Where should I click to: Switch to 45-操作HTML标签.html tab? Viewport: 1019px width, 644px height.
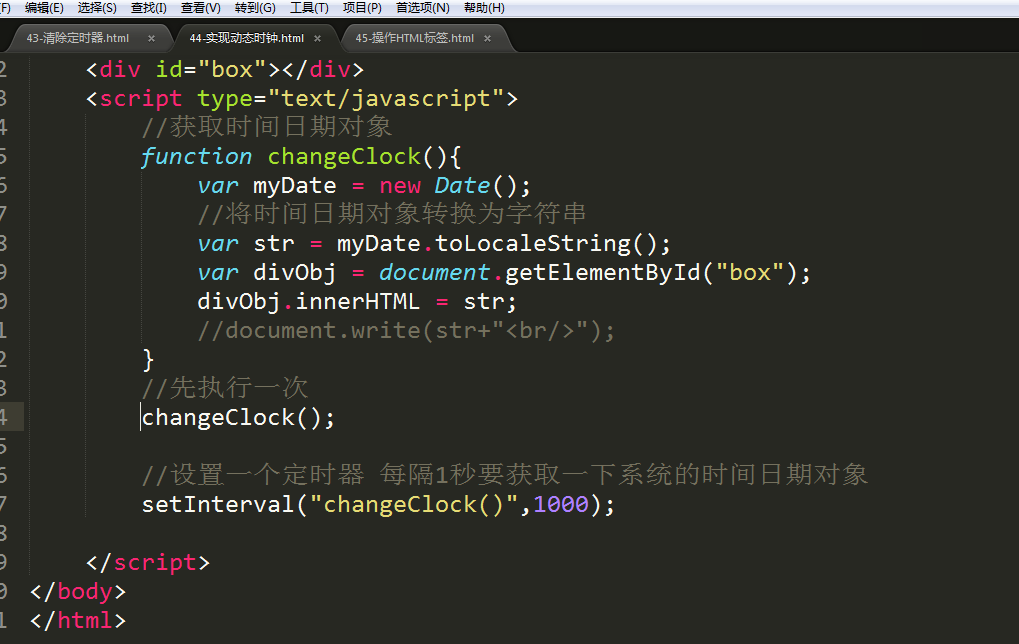(x=415, y=38)
